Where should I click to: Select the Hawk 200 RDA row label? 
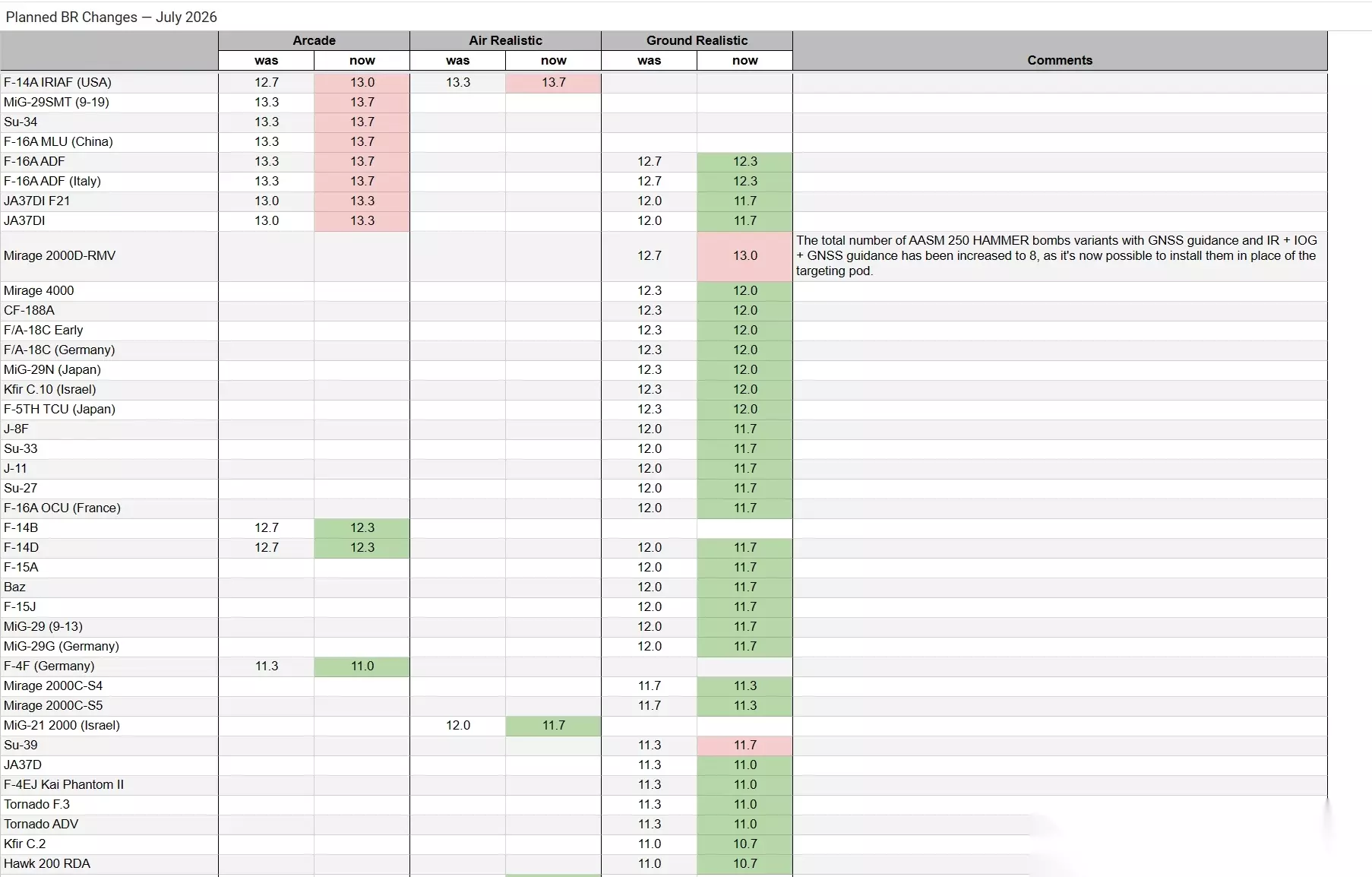click(x=47, y=864)
